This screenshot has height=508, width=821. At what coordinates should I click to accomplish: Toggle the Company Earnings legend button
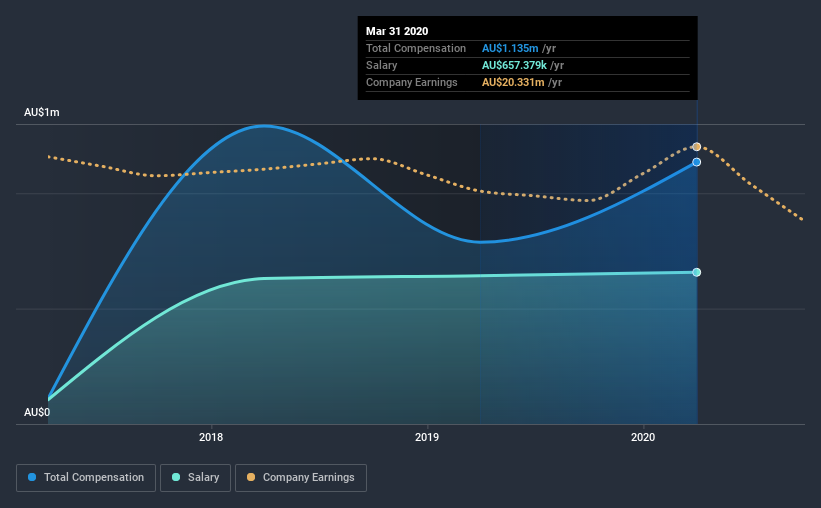[x=301, y=478]
